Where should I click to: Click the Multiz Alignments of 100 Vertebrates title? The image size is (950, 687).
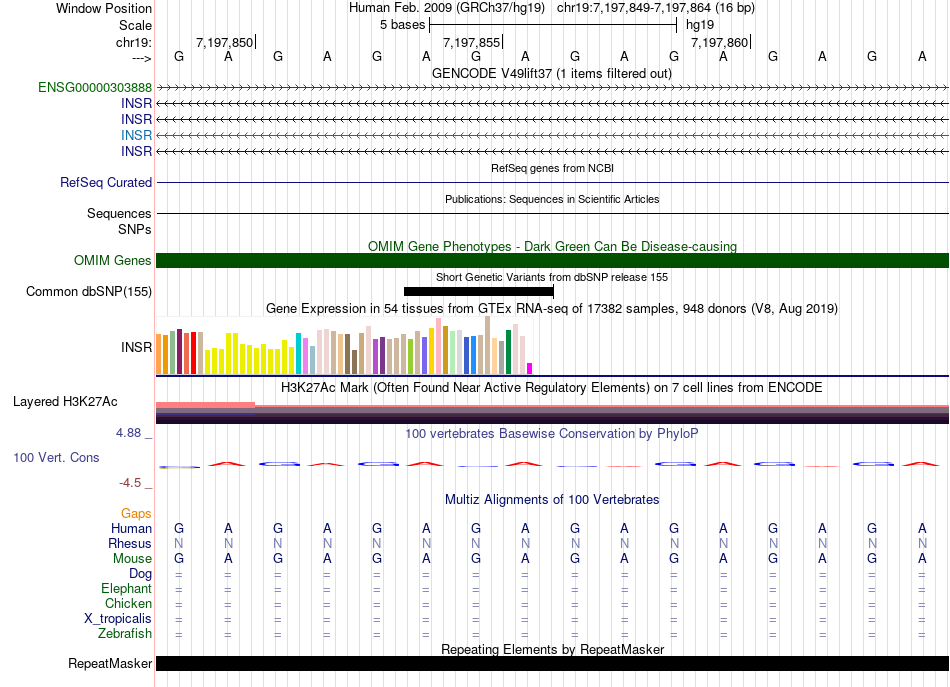pos(552,499)
